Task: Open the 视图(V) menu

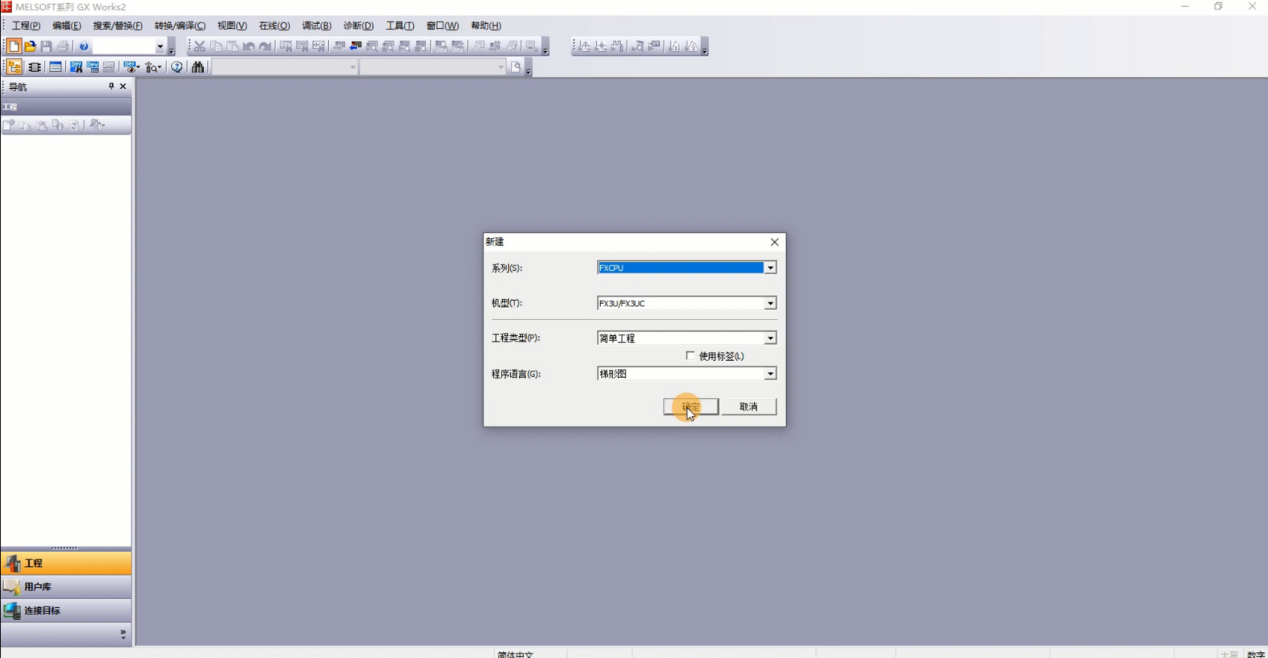Action: [232, 26]
